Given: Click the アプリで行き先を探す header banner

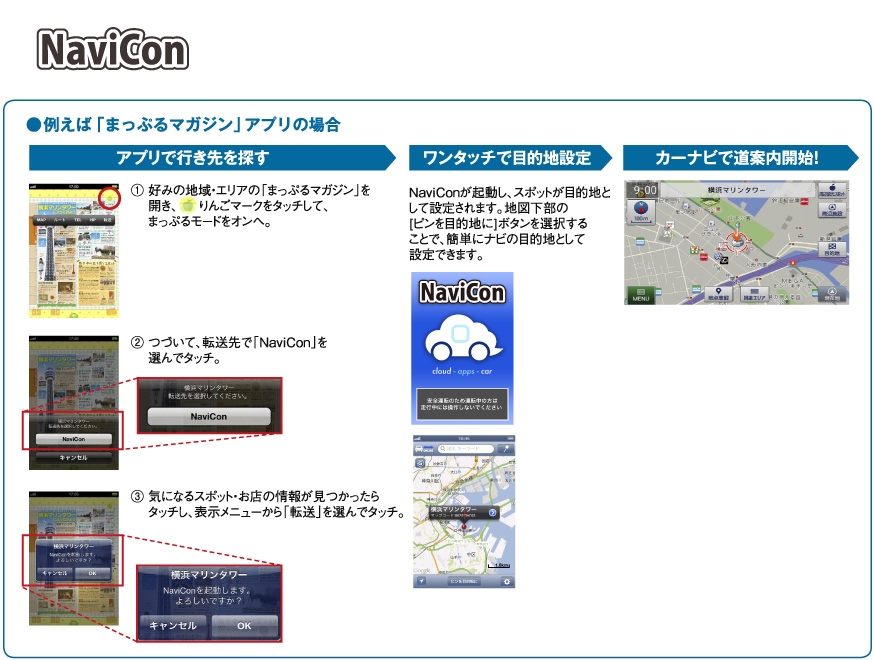Looking at the screenshot, I should pos(212,157).
